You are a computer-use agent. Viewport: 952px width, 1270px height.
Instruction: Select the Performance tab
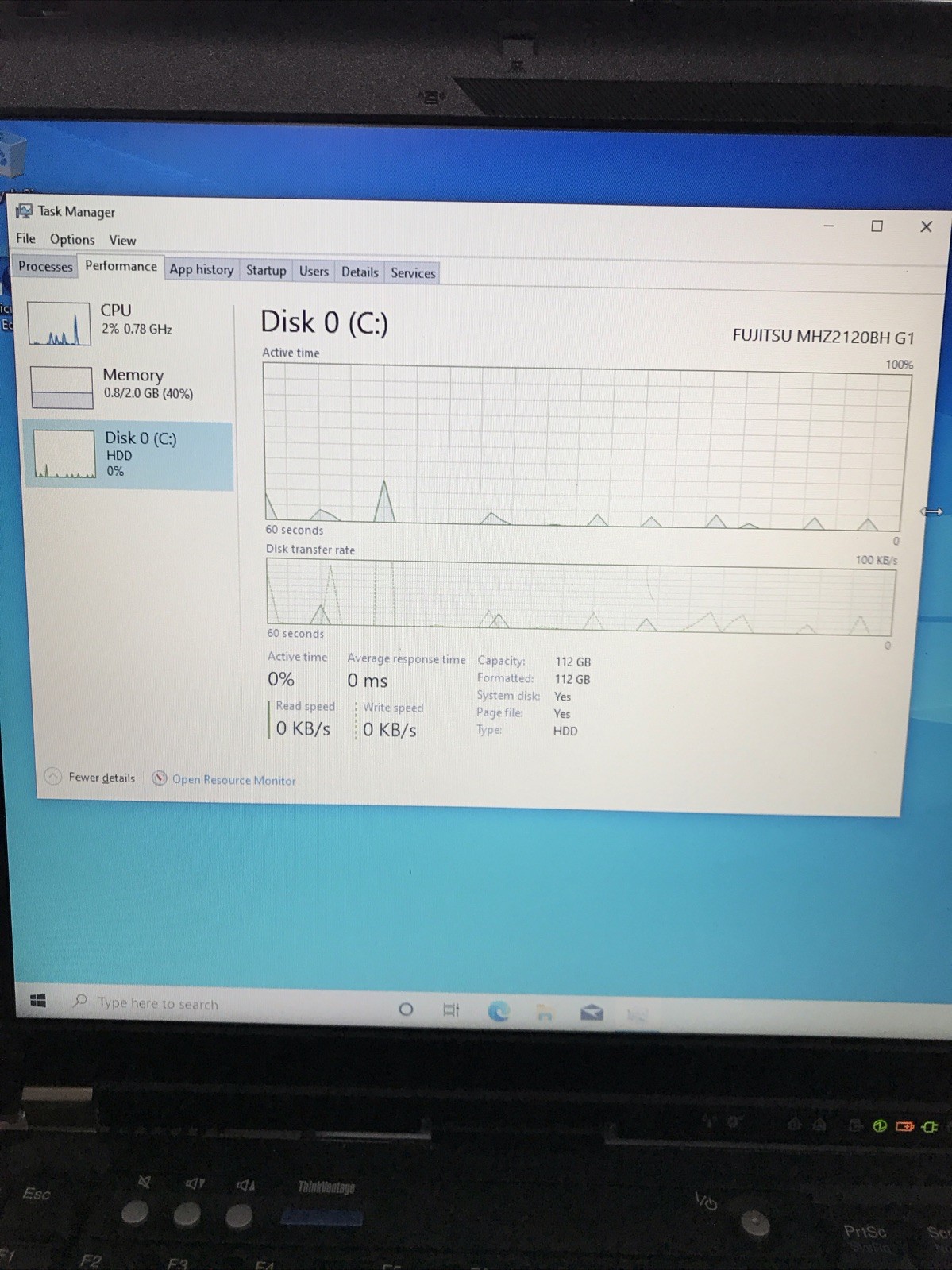(x=121, y=266)
